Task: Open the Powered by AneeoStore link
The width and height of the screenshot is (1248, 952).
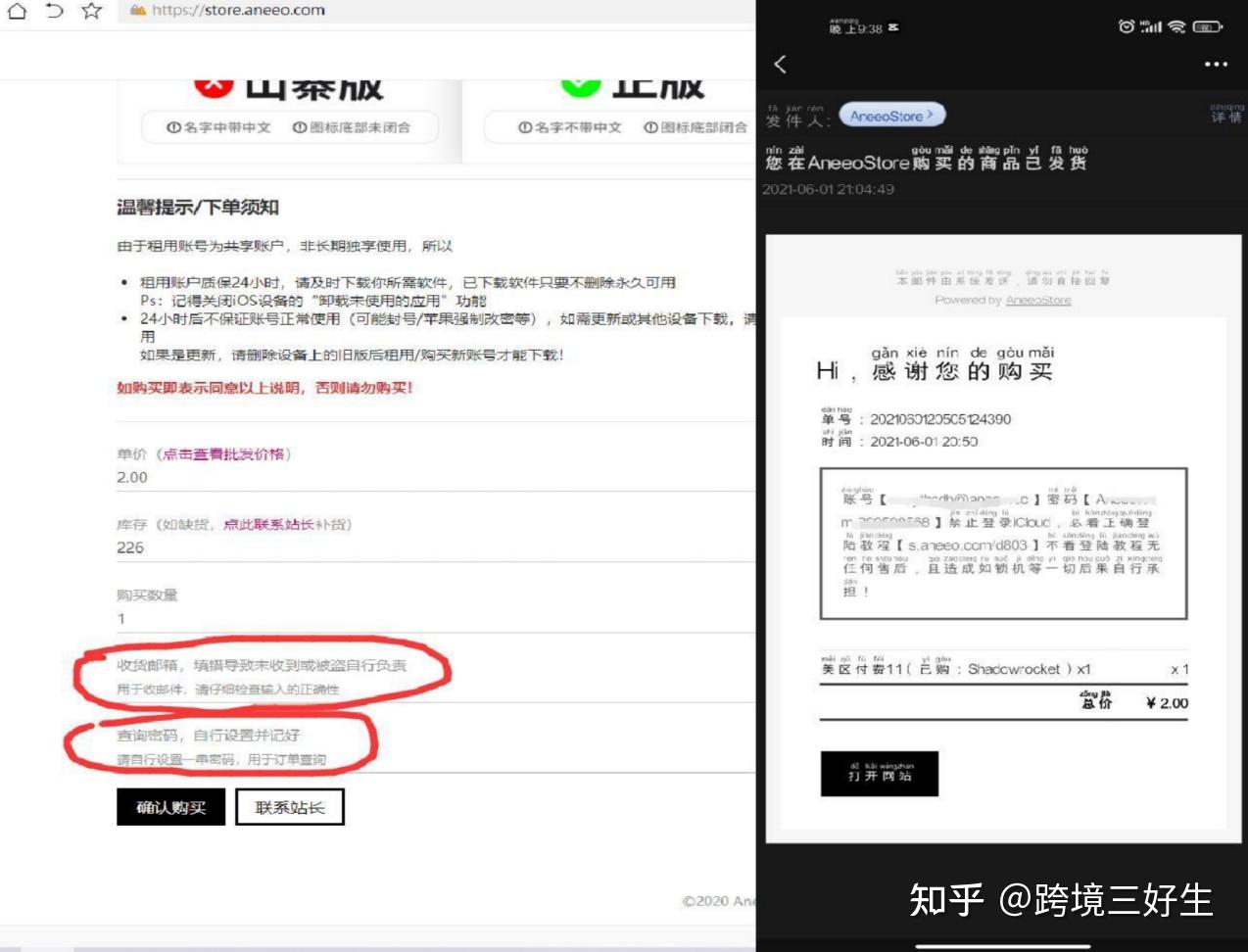Action: [x=1037, y=300]
